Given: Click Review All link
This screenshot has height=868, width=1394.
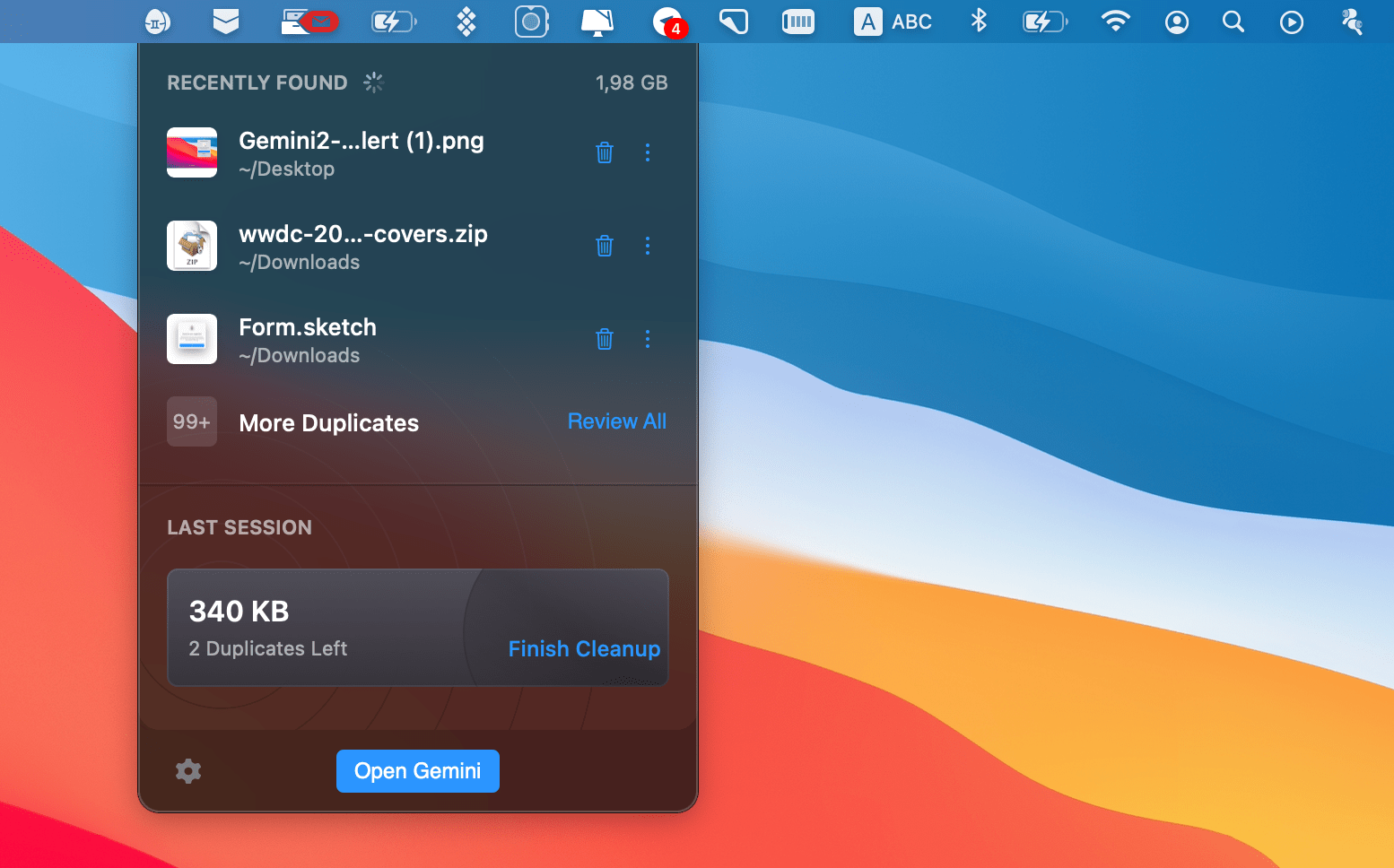Looking at the screenshot, I should pos(617,421).
